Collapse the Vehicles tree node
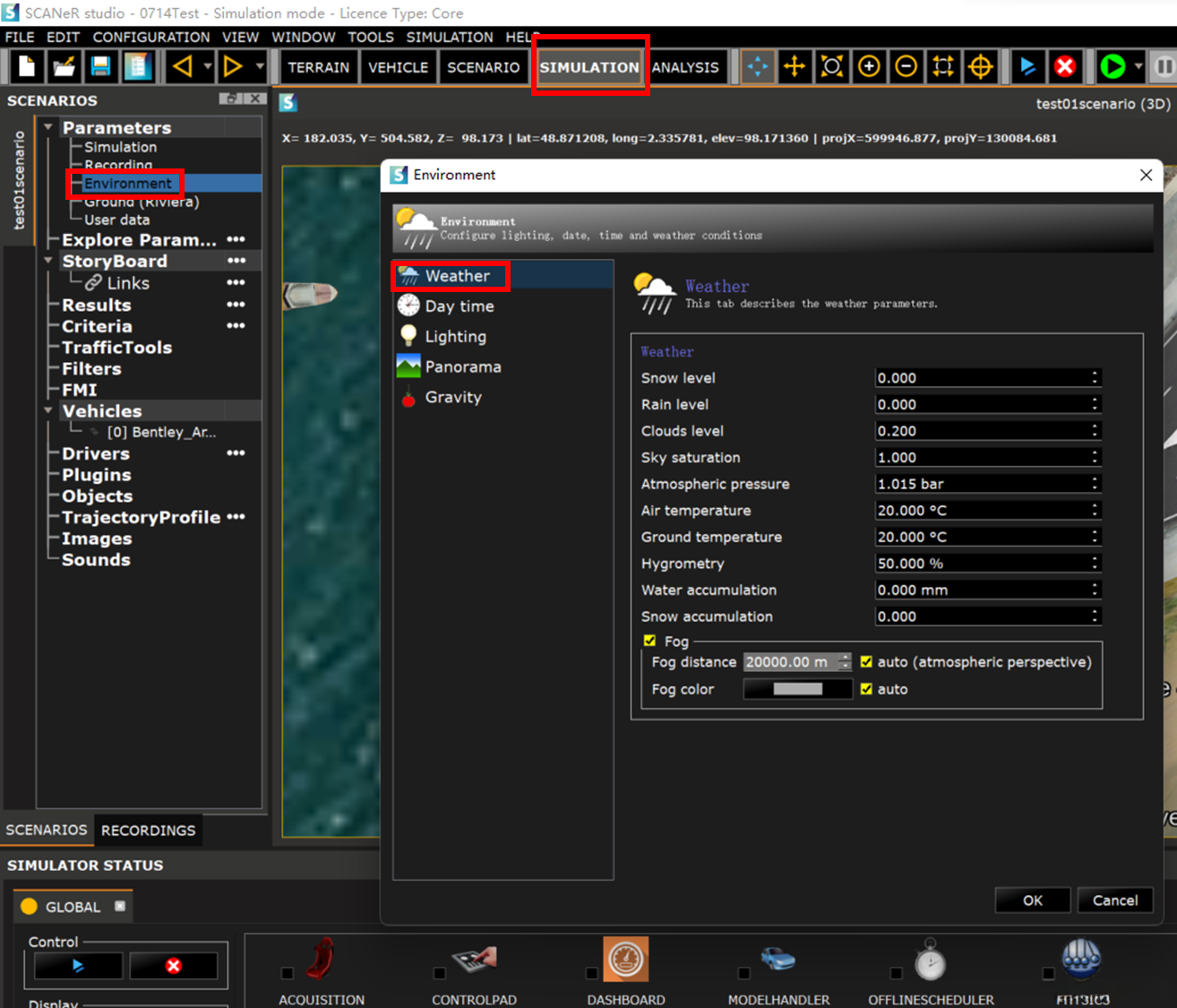 pyautogui.click(x=48, y=410)
